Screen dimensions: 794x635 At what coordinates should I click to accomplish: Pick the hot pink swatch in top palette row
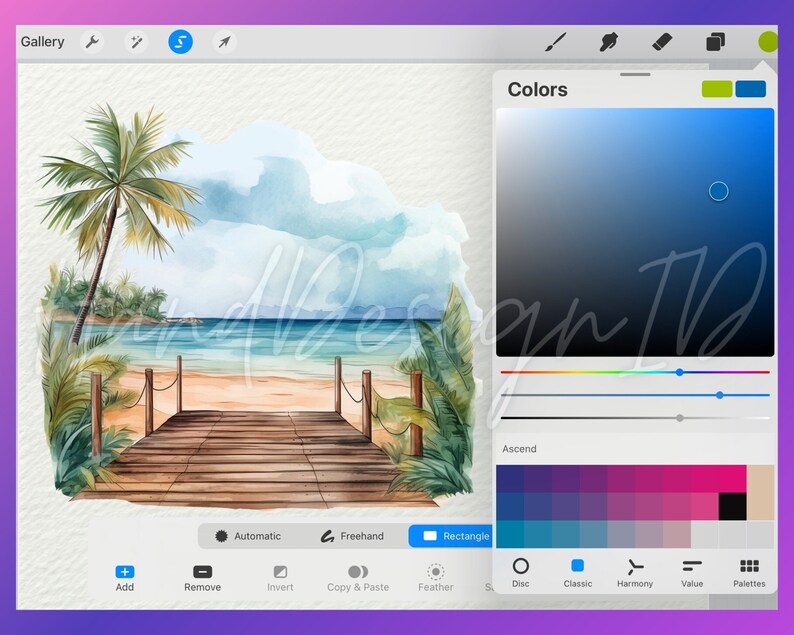click(732, 479)
